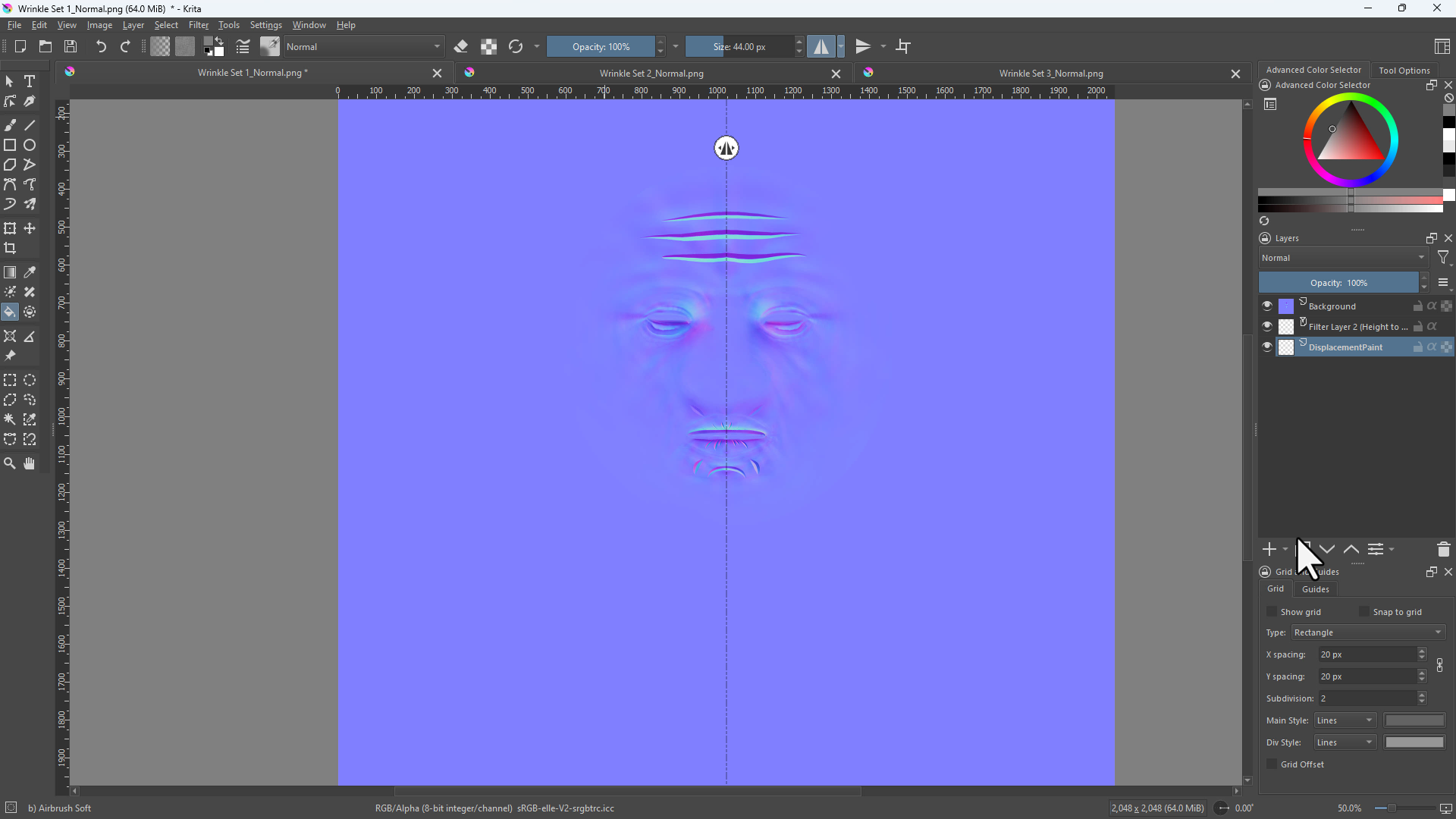
Task: Select the Zoom tool
Action: point(10,463)
